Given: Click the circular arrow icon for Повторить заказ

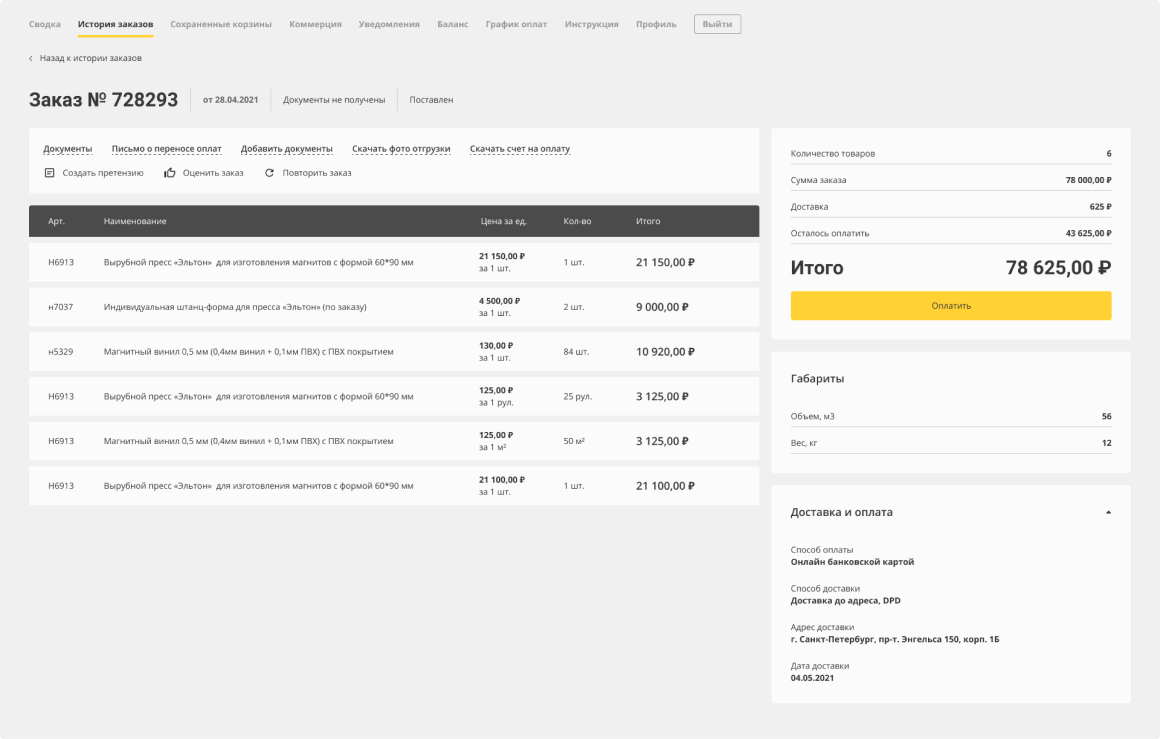Looking at the screenshot, I should (269, 173).
